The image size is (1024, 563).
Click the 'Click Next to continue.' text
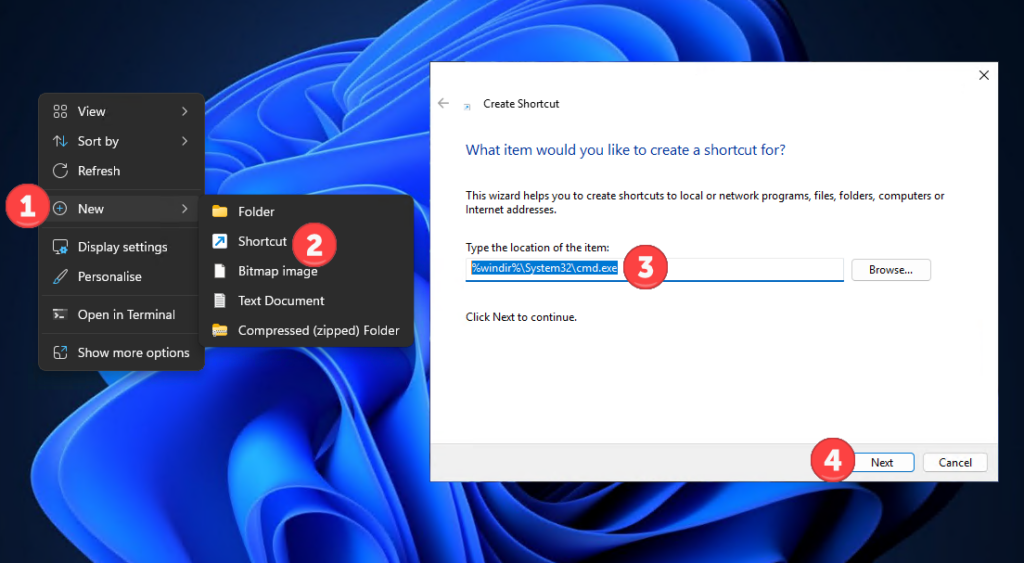coord(521,317)
